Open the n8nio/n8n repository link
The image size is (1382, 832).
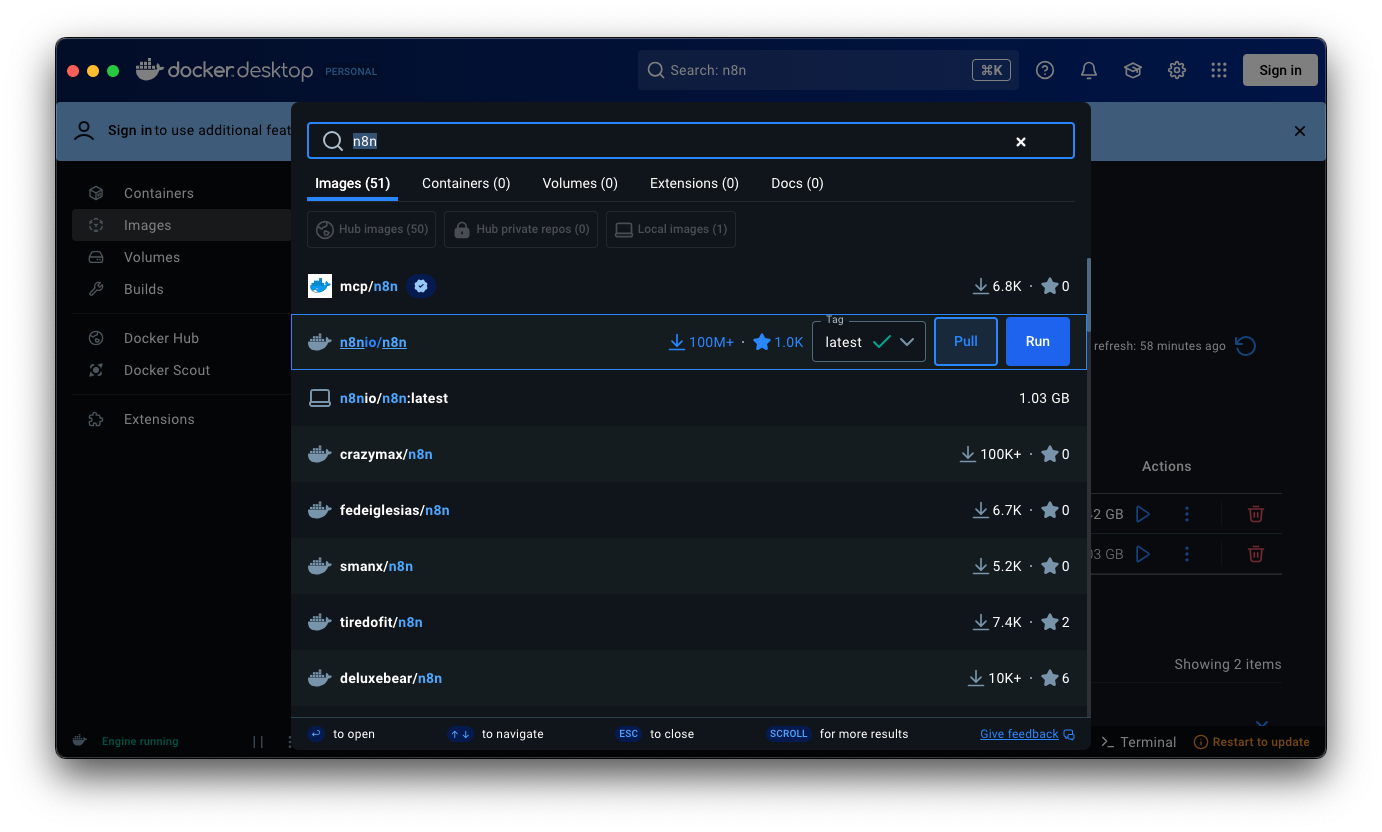[373, 342]
